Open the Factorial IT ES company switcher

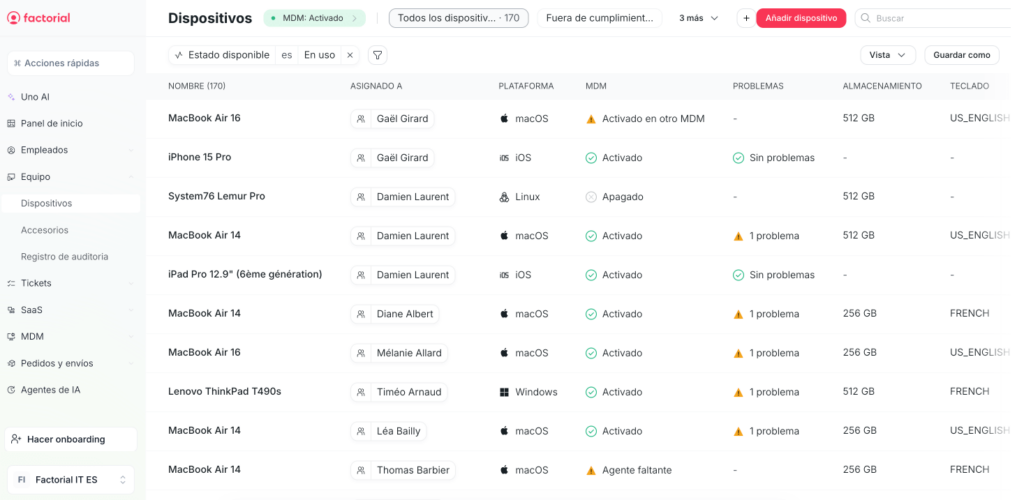click(x=70, y=480)
